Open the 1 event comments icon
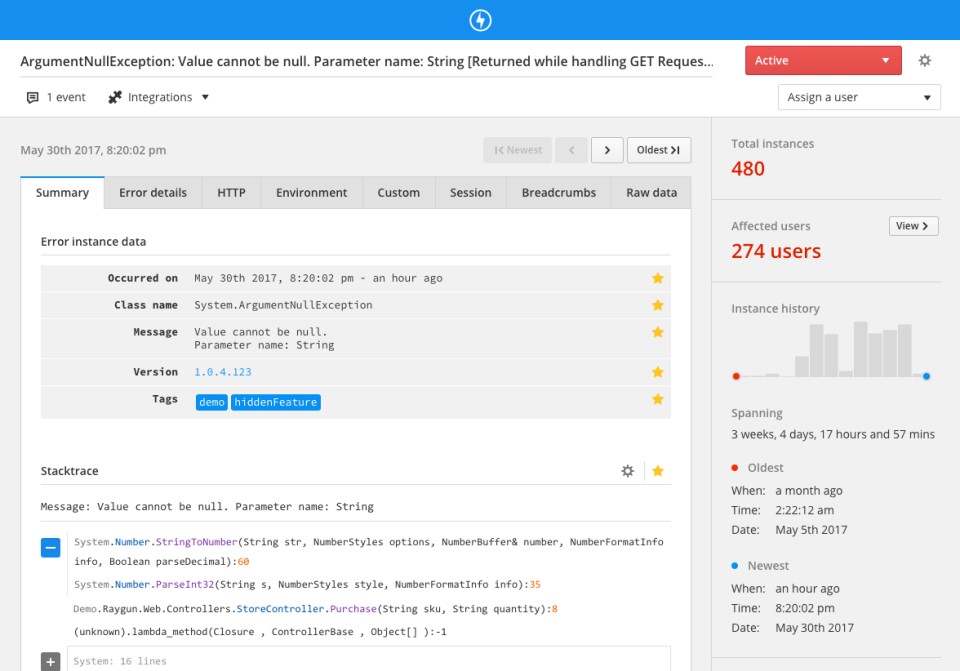 point(32,97)
